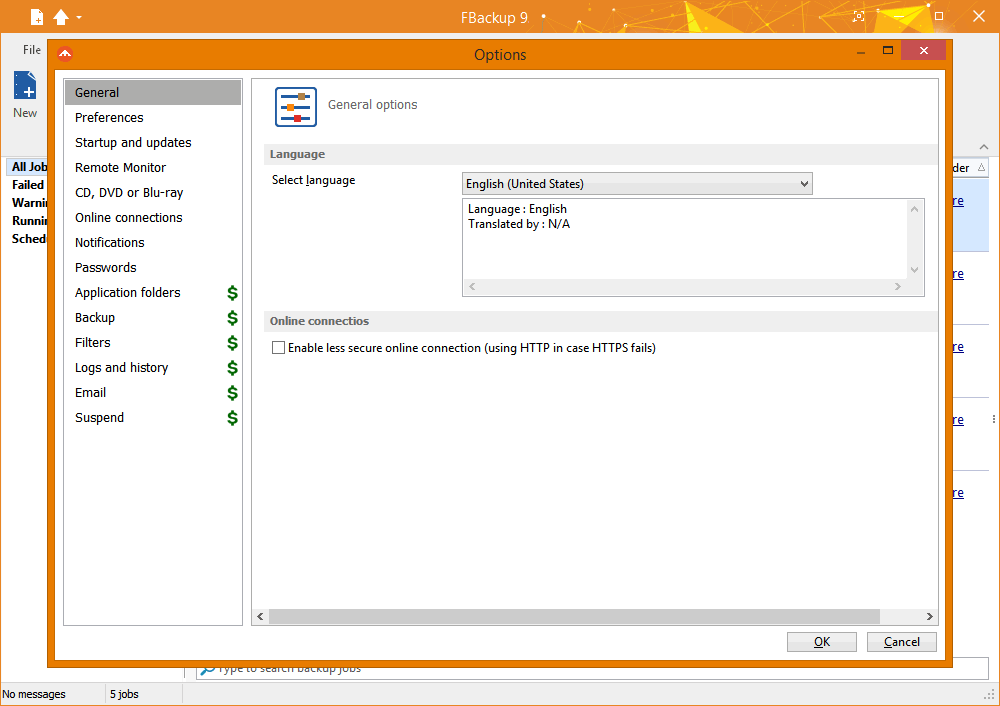The height and width of the screenshot is (706, 1000).
Task: Open the File menu in FBackup main window
Action: click(31, 50)
